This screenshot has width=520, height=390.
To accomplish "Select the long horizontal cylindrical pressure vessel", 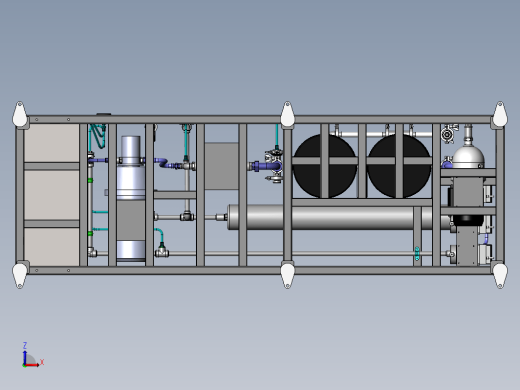I will (338, 217).
